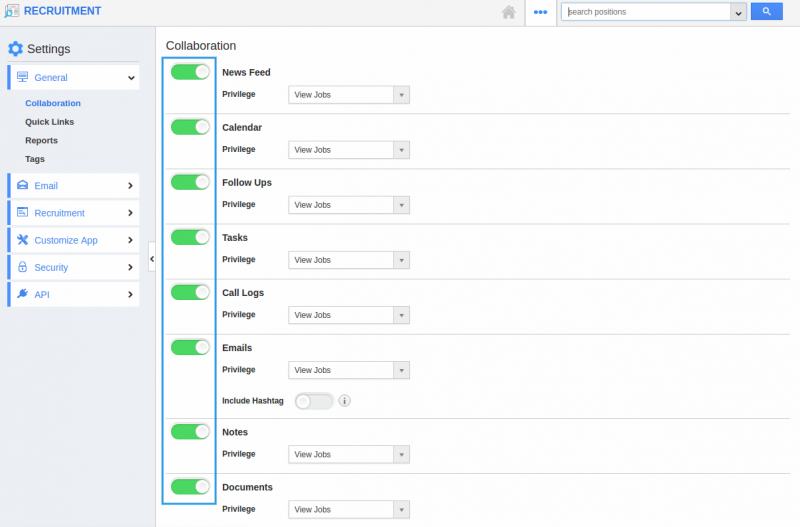
Task: Click the Collaboration page heading
Action: coord(201,46)
